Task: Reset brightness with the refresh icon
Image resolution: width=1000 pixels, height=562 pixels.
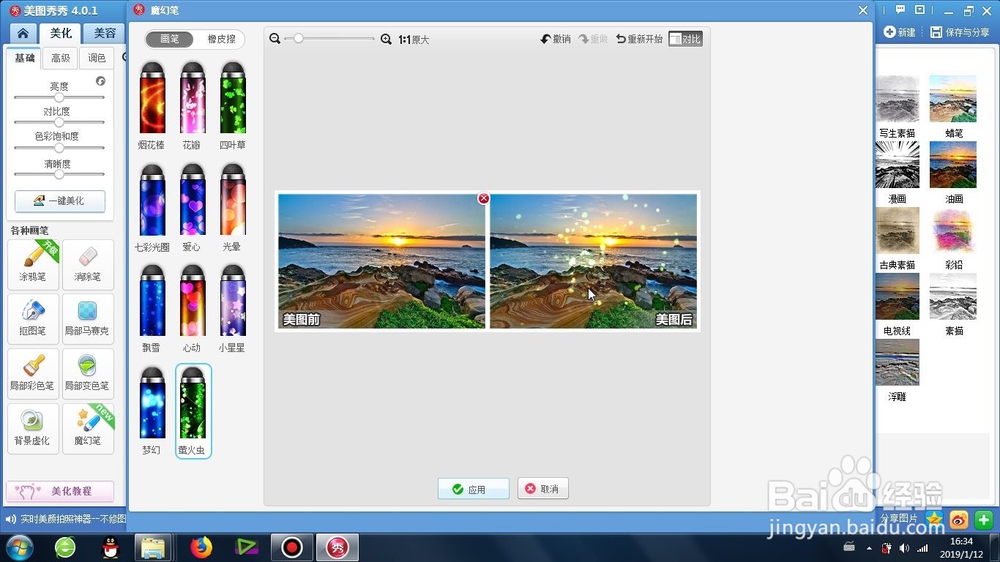Action: click(100, 81)
